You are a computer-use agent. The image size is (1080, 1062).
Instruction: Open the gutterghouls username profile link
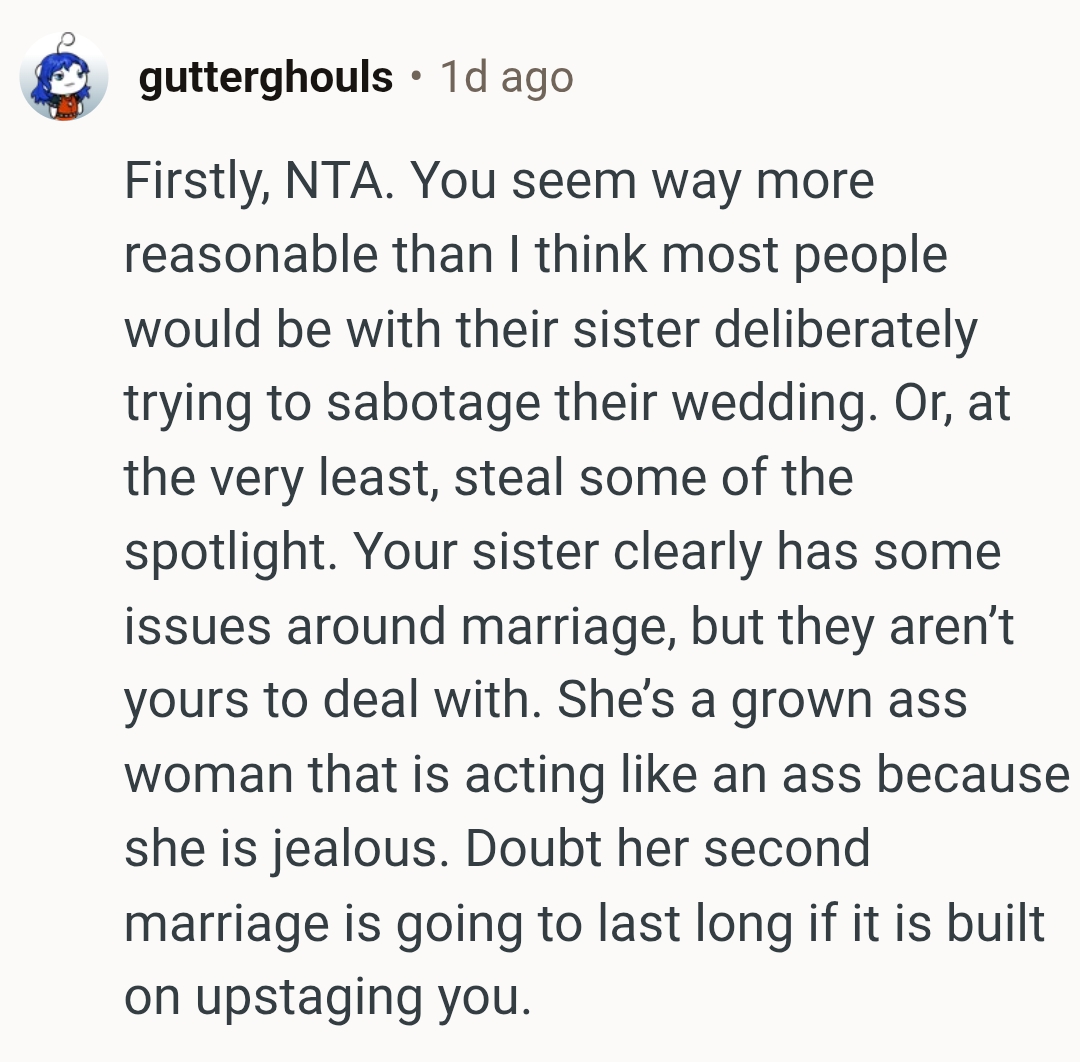point(266,77)
